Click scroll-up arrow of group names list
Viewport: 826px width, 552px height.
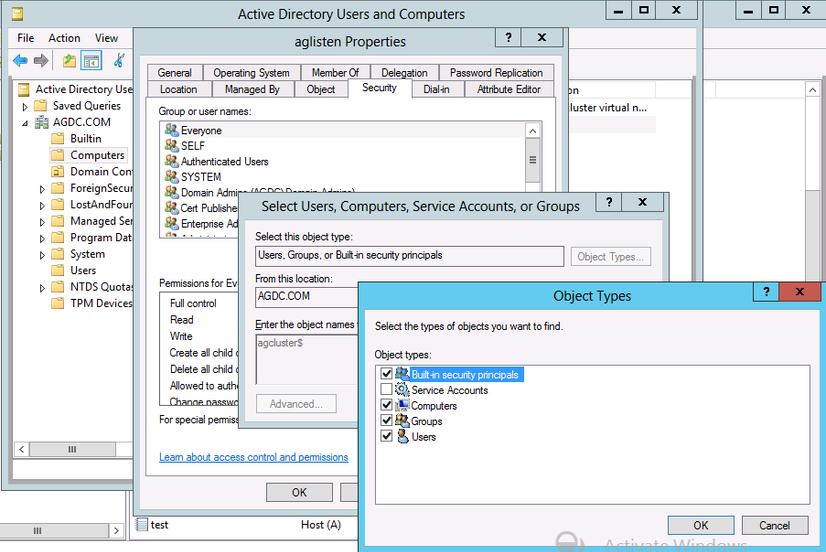click(x=533, y=131)
